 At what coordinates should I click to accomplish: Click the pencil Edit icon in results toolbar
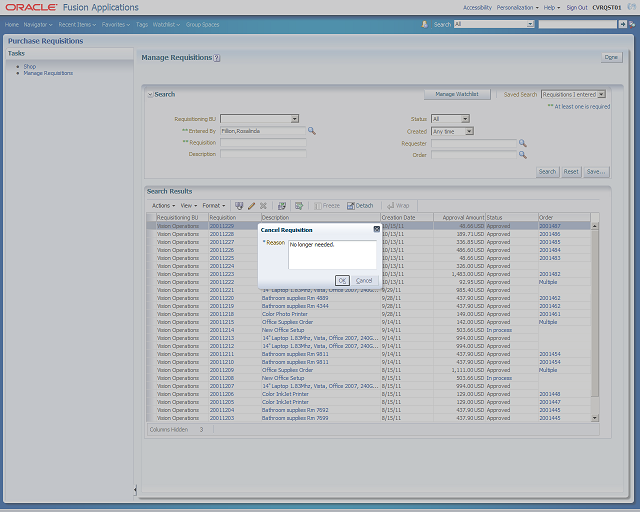click(x=251, y=206)
